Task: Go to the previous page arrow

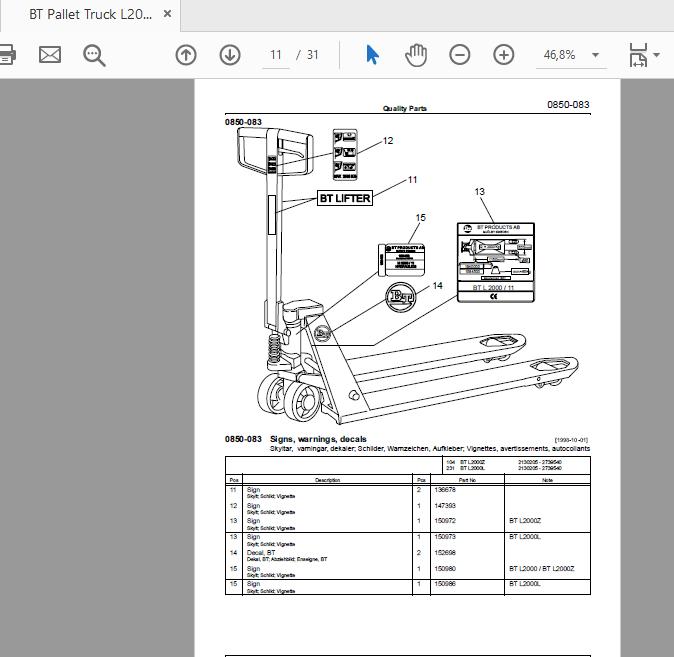Action: click(186, 55)
